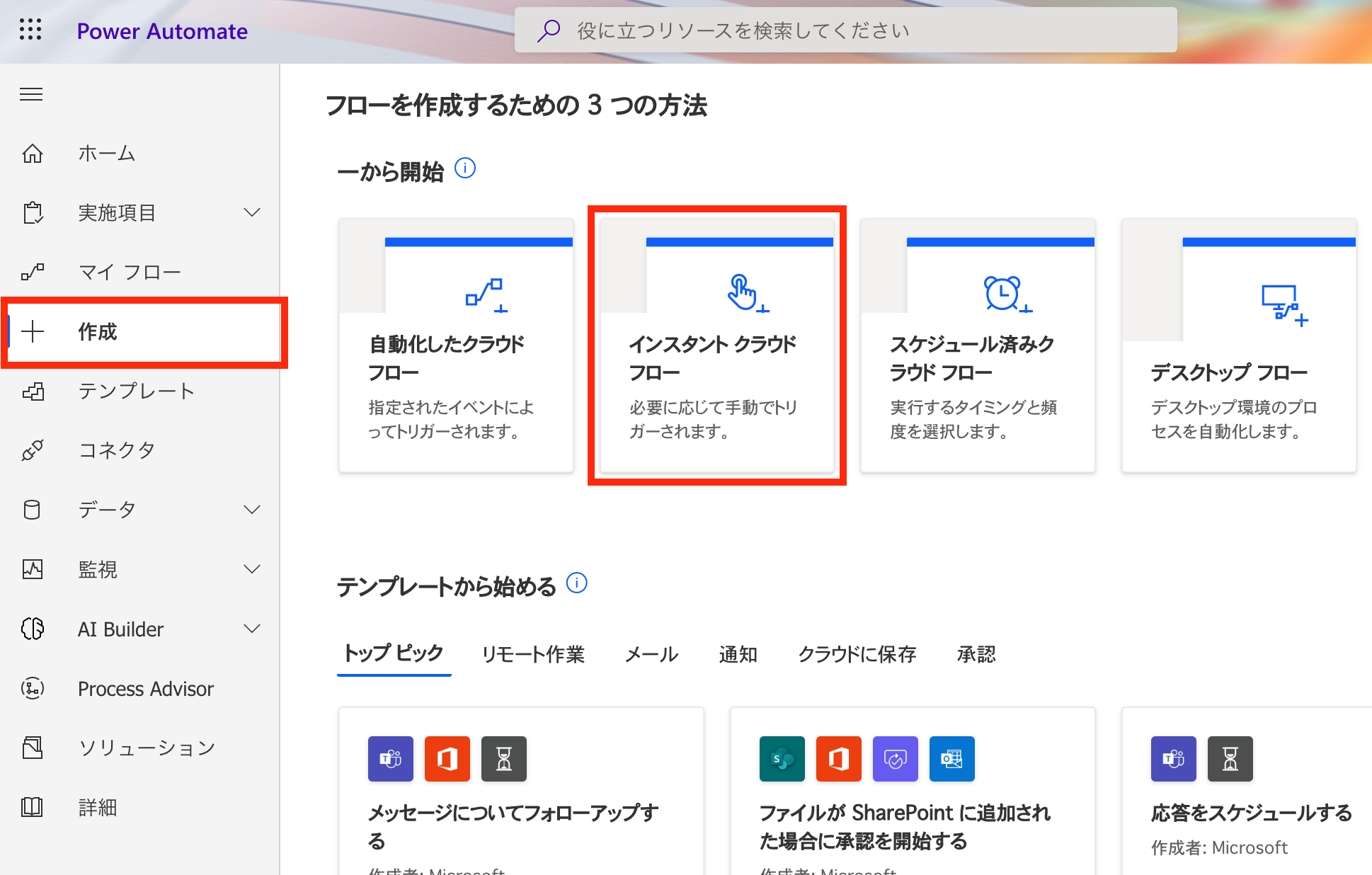Click the connector plug icon

pos(33,450)
